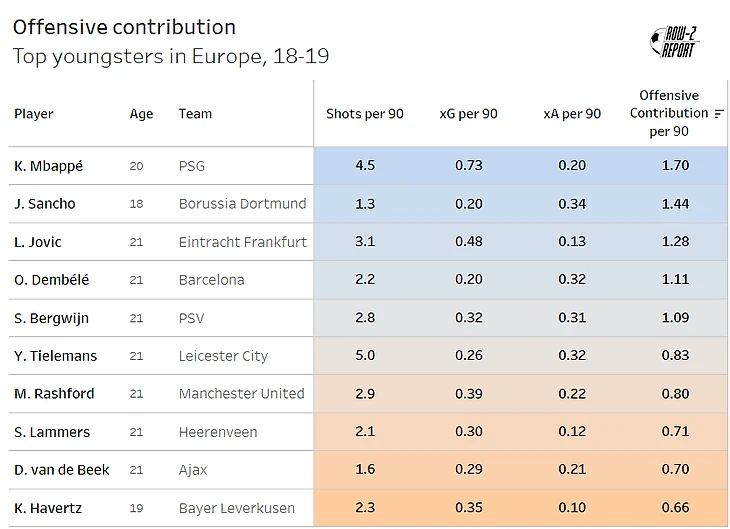Select the Age column header
Viewport: 730px width, 529px height.
[x=141, y=114]
